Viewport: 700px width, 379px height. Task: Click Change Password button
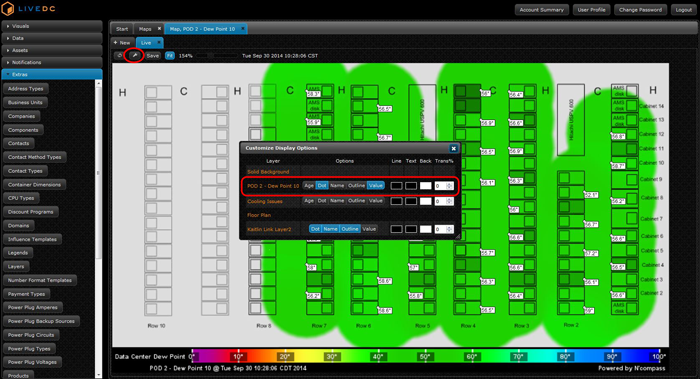pos(640,10)
